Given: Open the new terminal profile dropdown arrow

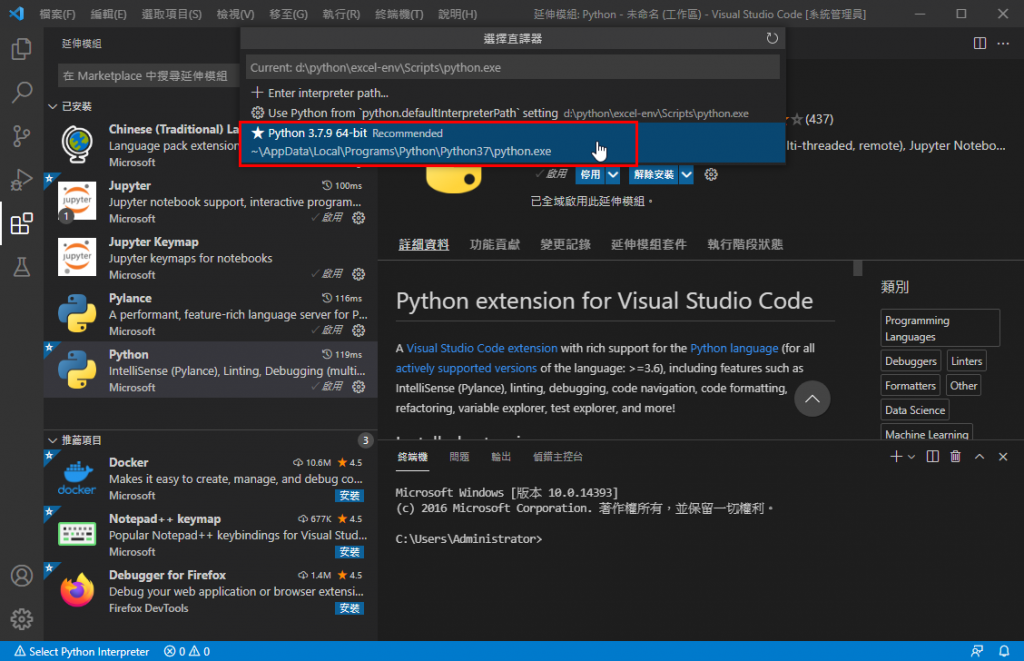Looking at the screenshot, I should click(x=912, y=457).
